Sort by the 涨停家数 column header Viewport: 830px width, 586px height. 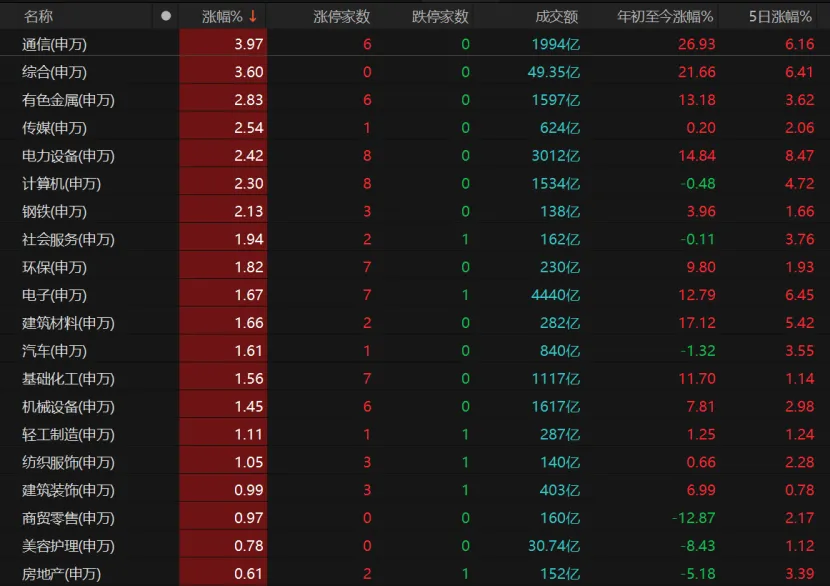pos(341,16)
